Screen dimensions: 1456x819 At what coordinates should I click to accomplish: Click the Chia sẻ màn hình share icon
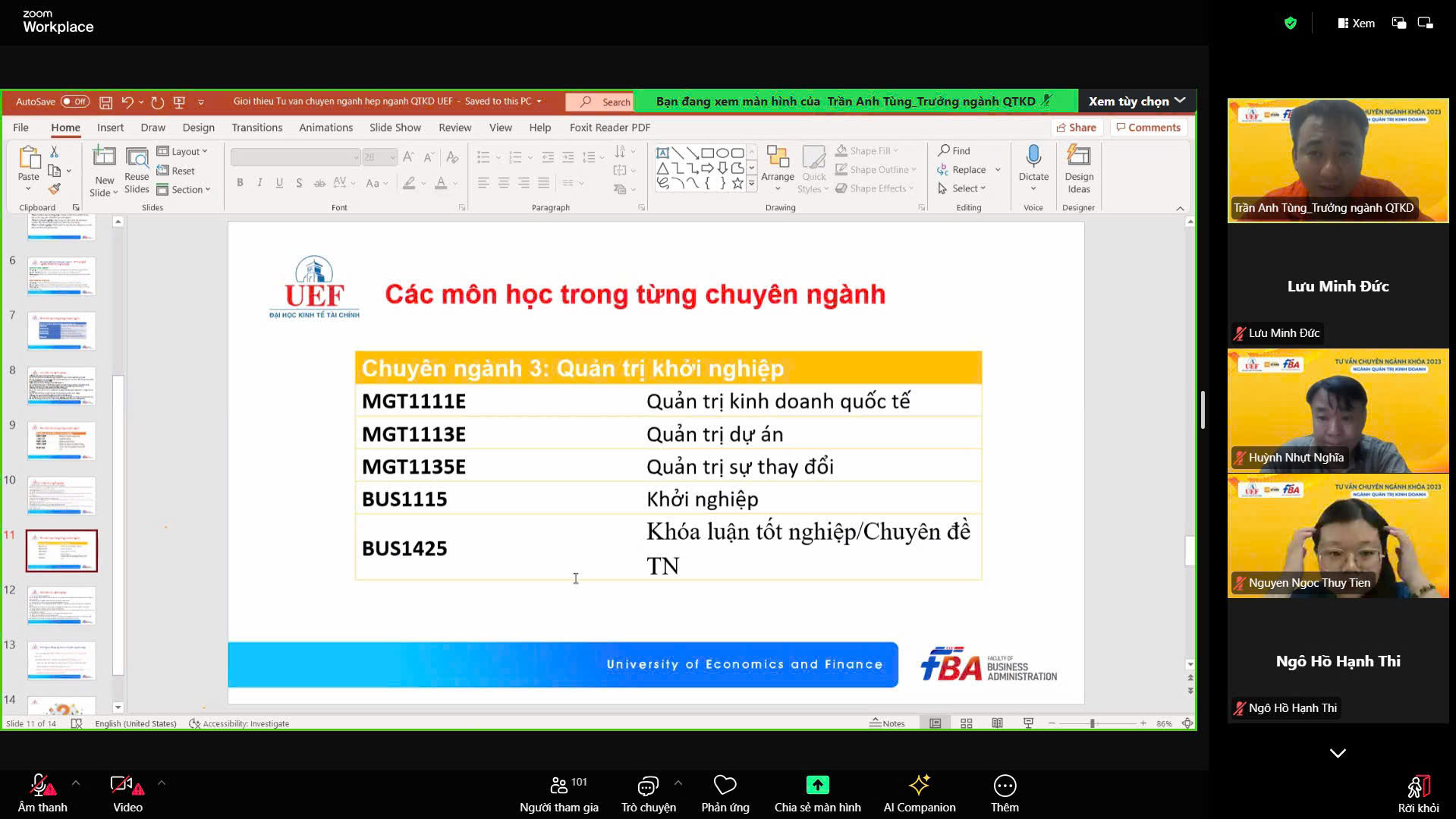[x=817, y=786]
